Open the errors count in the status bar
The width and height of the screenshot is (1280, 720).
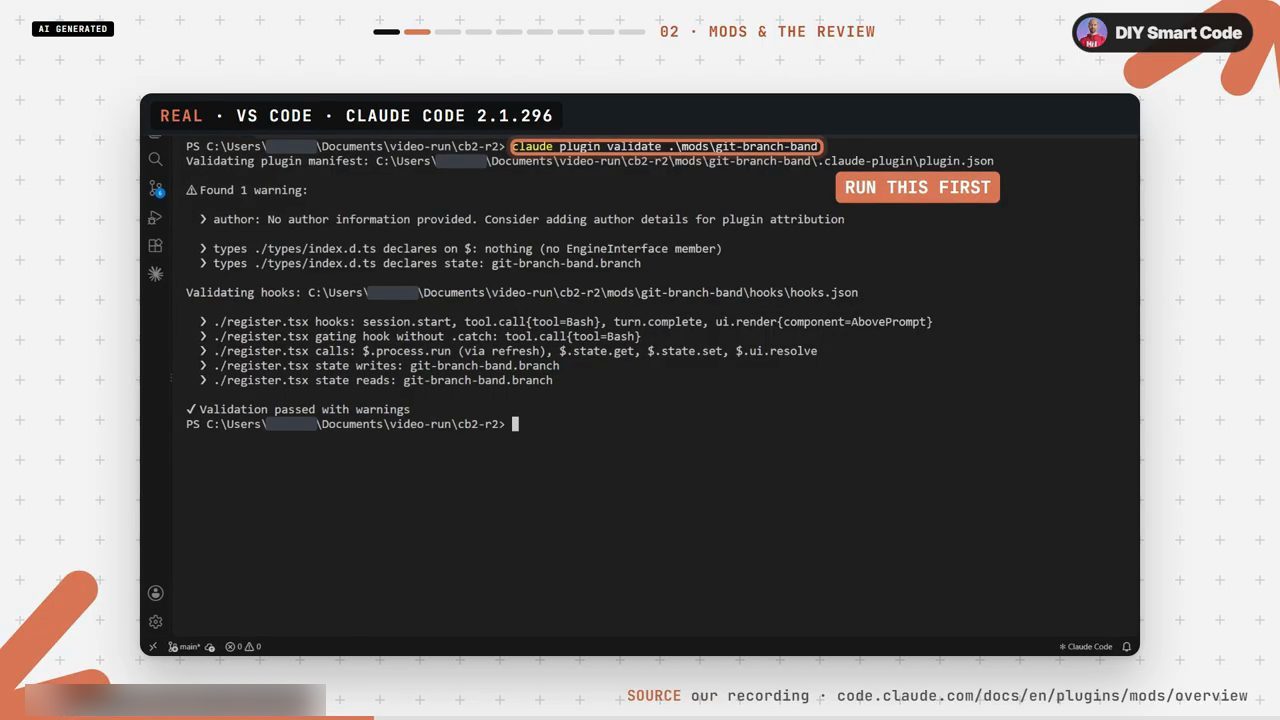coord(233,647)
